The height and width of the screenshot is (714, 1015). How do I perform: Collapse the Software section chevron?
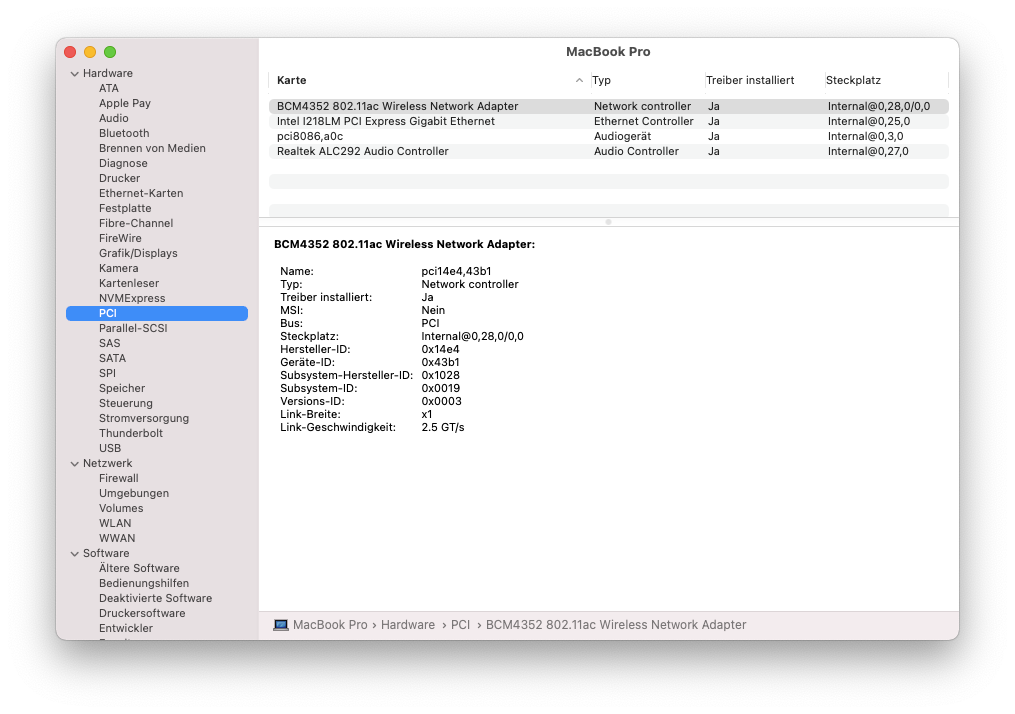click(74, 553)
